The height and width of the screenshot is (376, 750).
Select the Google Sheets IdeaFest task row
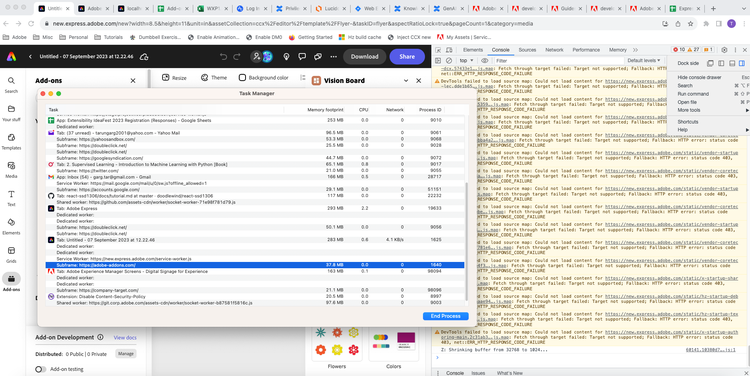[255, 121]
